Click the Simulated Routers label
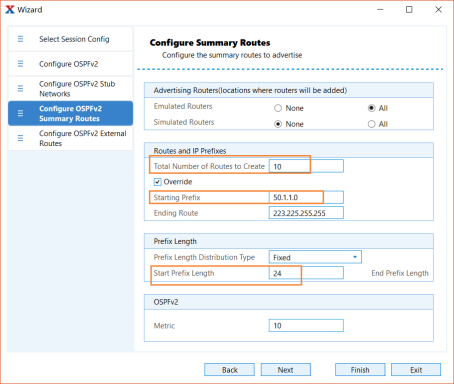The width and height of the screenshot is (454, 384). pos(184,122)
